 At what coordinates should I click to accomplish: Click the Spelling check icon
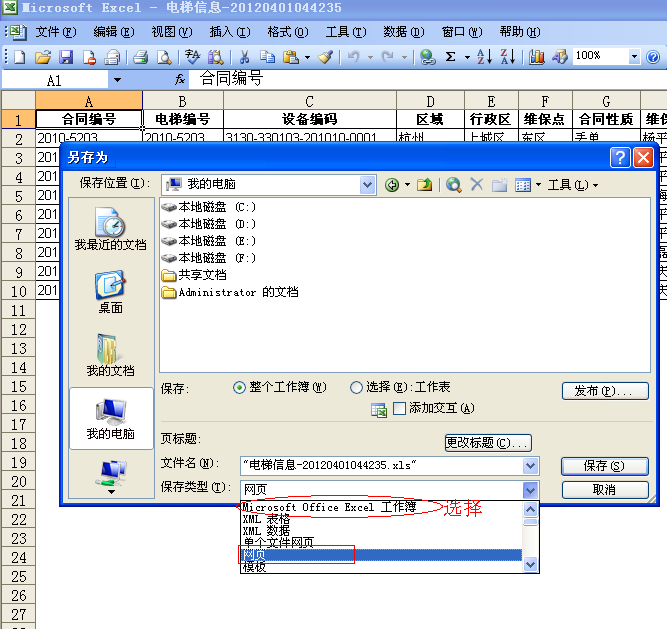(192, 57)
